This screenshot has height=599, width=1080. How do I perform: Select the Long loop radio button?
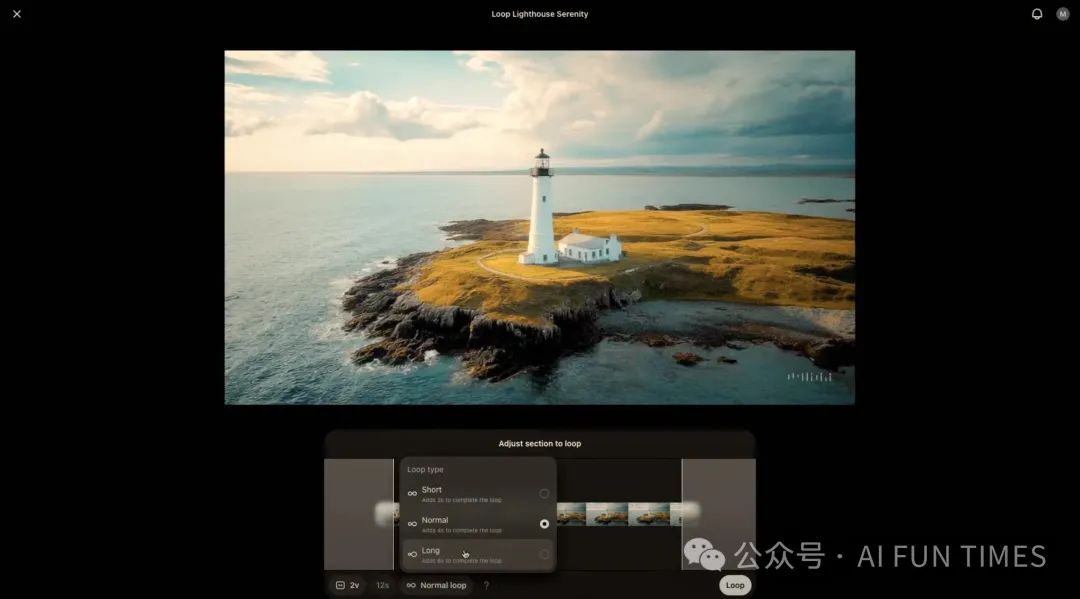point(544,554)
